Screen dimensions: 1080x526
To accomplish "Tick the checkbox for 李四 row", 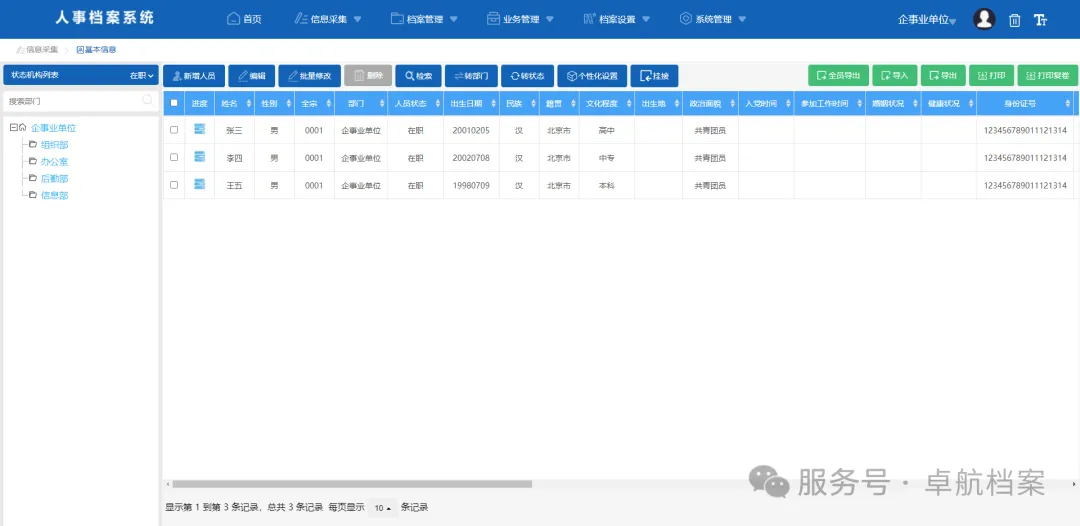I will 174,157.
